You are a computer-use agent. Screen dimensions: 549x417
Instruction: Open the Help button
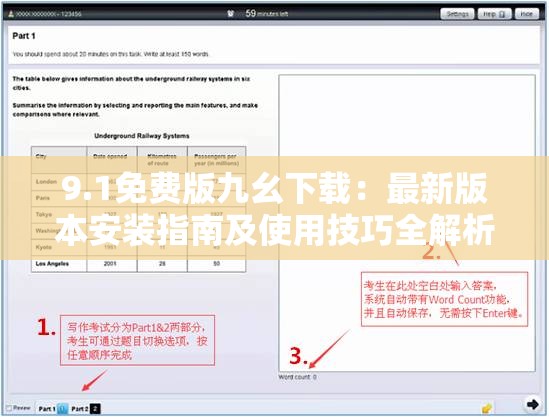[x=494, y=14]
